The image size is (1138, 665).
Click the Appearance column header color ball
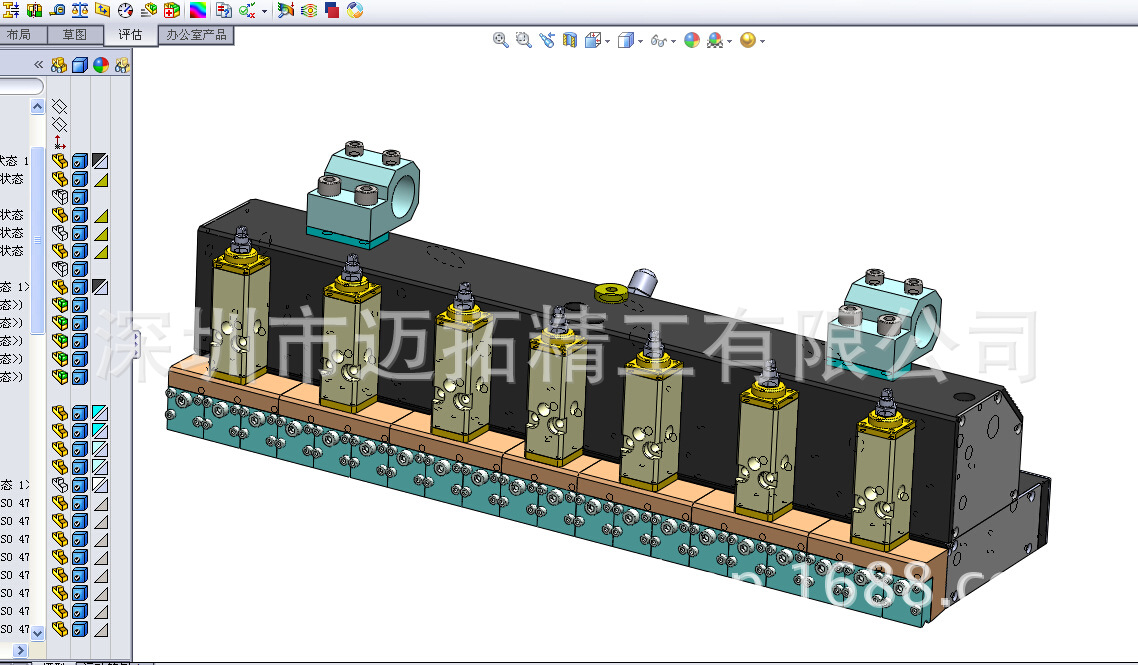tap(101, 65)
